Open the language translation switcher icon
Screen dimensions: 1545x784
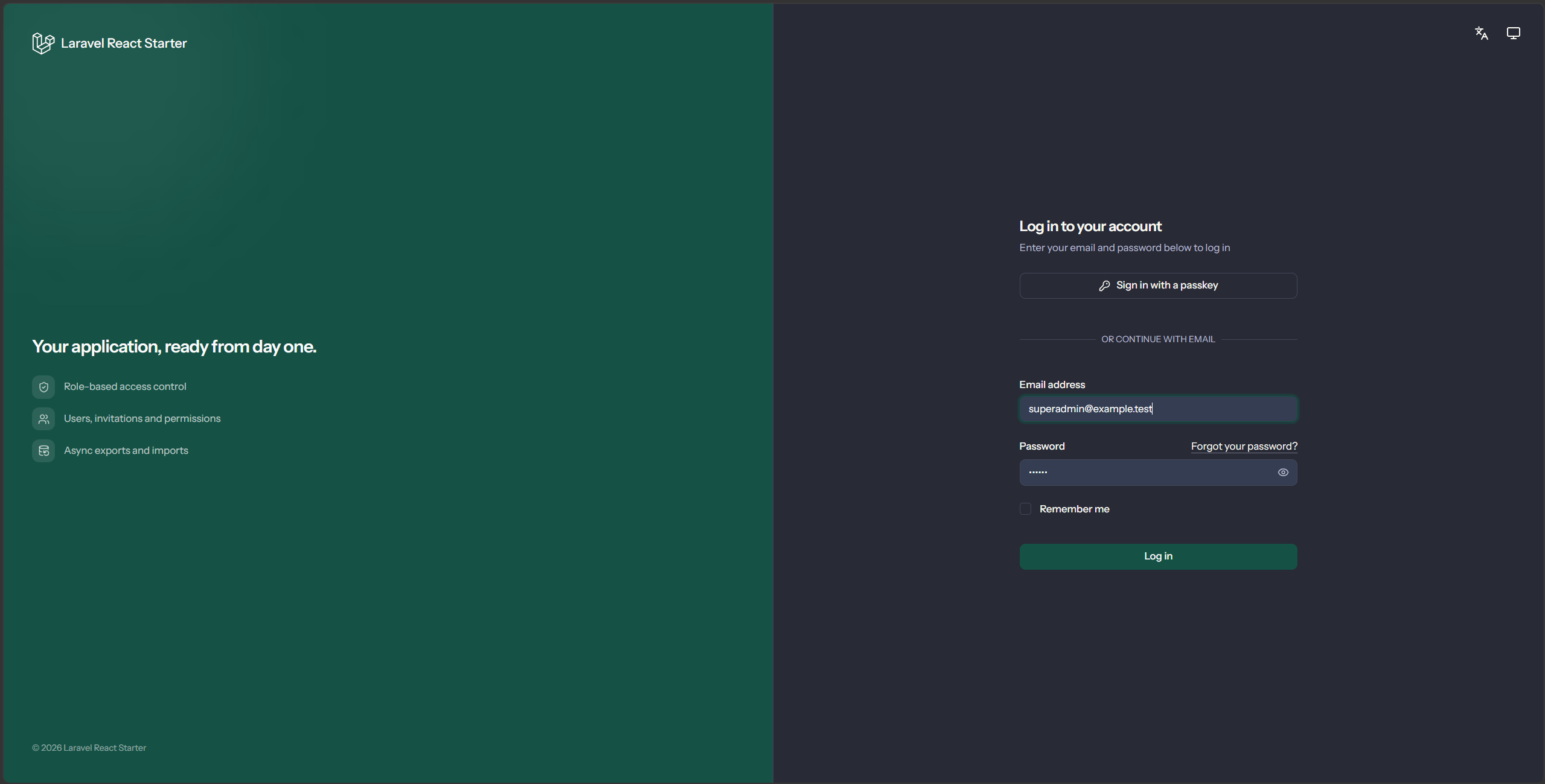(x=1481, y=33)
